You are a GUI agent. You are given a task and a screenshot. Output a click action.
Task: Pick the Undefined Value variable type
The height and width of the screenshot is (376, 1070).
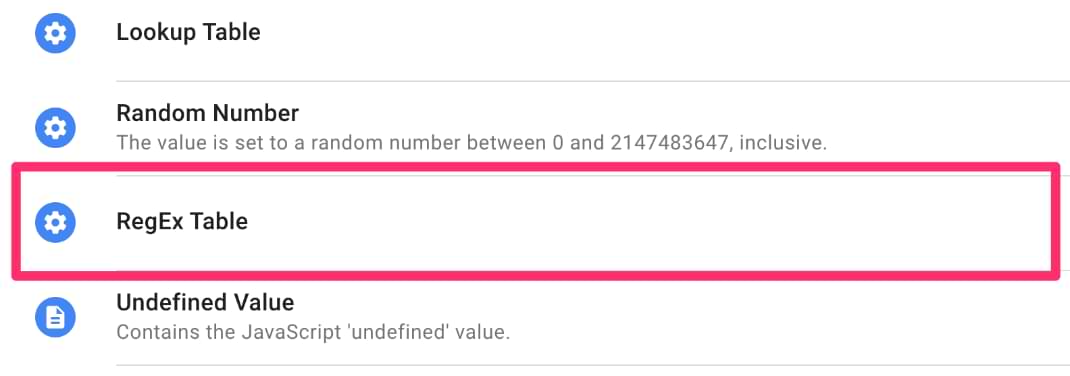tap(535, 317)
